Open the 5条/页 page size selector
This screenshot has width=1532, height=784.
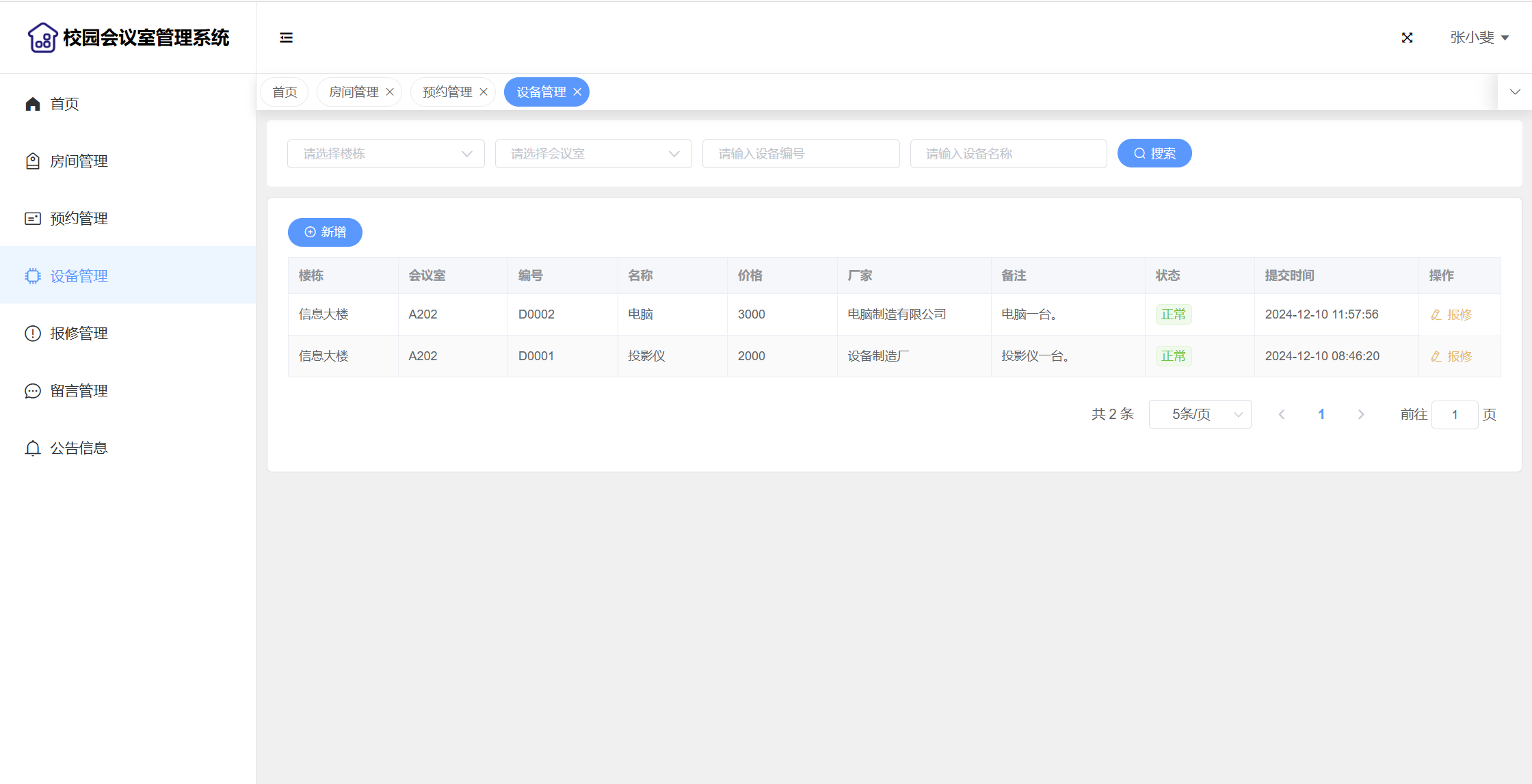point(1200,414)
